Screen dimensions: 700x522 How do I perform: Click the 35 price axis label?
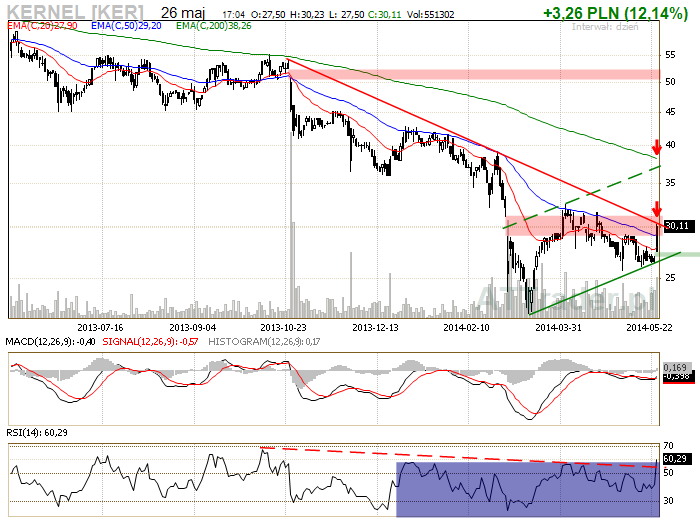(x=670, y=183)
